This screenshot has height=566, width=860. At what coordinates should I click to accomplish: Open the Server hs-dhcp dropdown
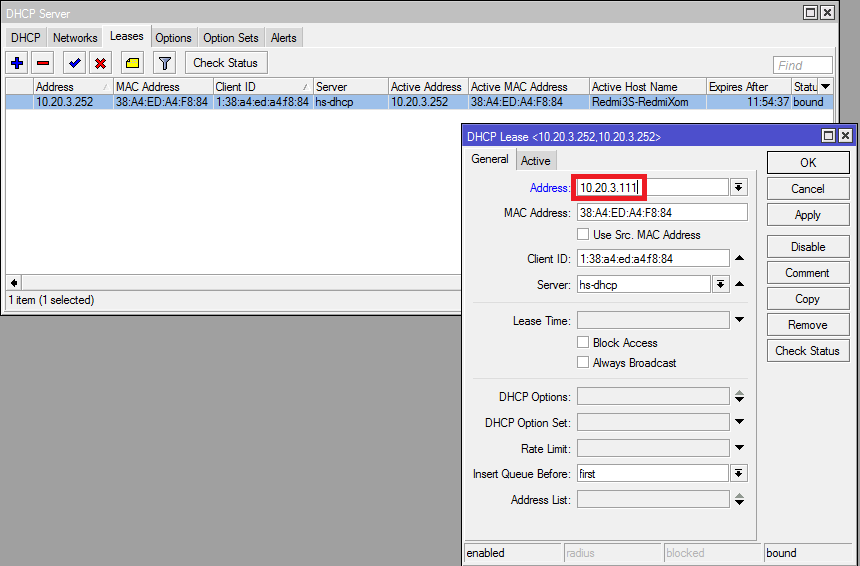pyautogui.click(x=720, y=285)
